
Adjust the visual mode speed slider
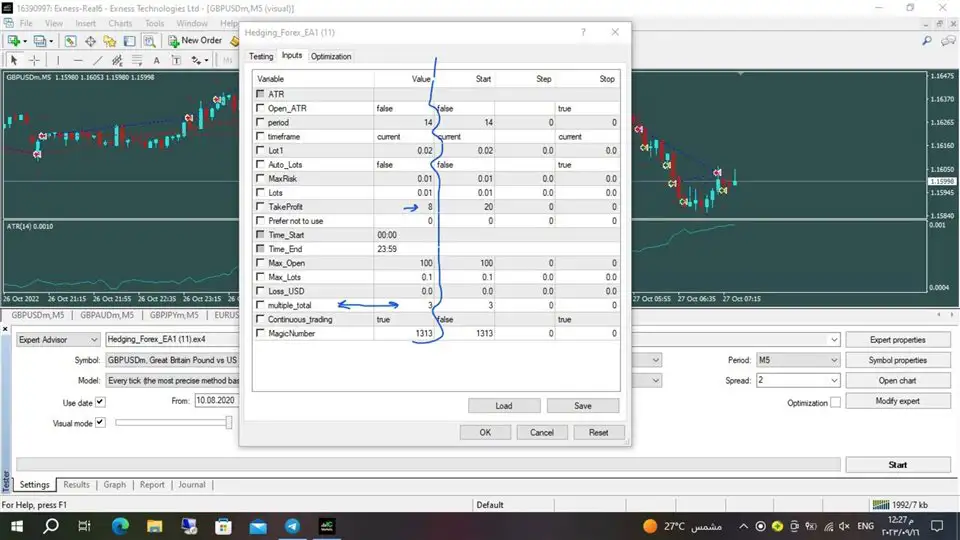229,423
